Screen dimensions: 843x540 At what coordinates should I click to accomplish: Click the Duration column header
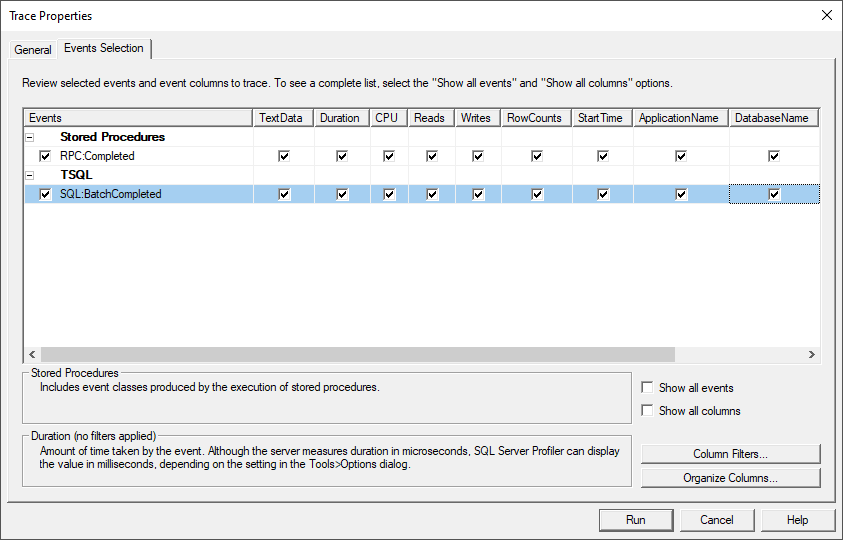pos(342,118)
